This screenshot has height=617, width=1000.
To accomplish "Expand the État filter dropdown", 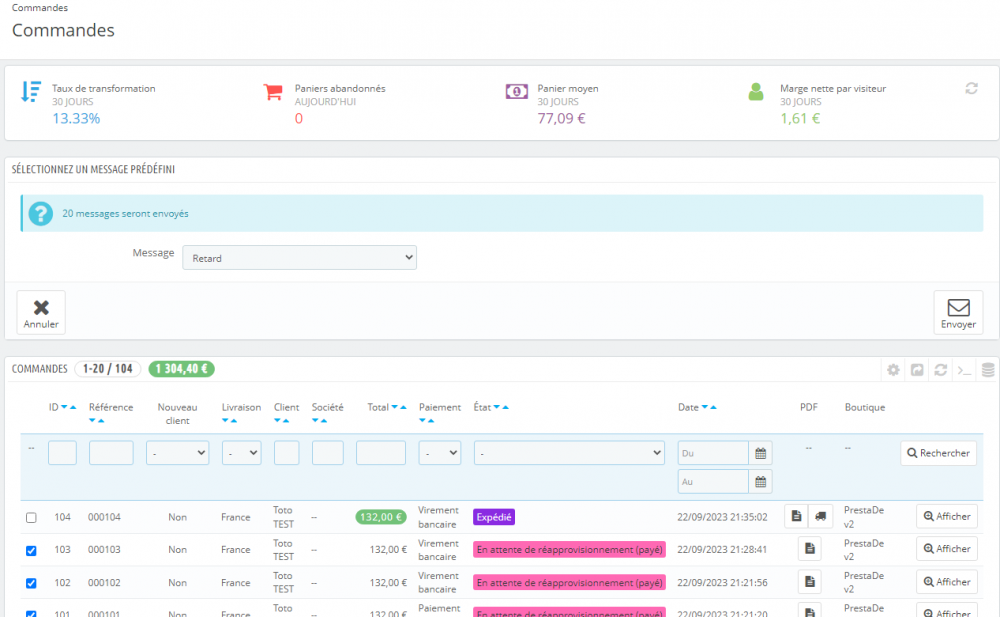I will click(x=569, y=453).
